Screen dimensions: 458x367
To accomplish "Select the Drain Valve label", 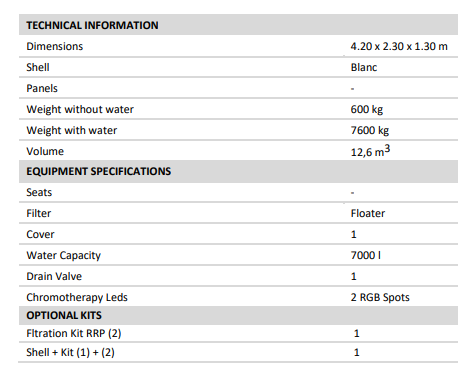I will (54, 276).
